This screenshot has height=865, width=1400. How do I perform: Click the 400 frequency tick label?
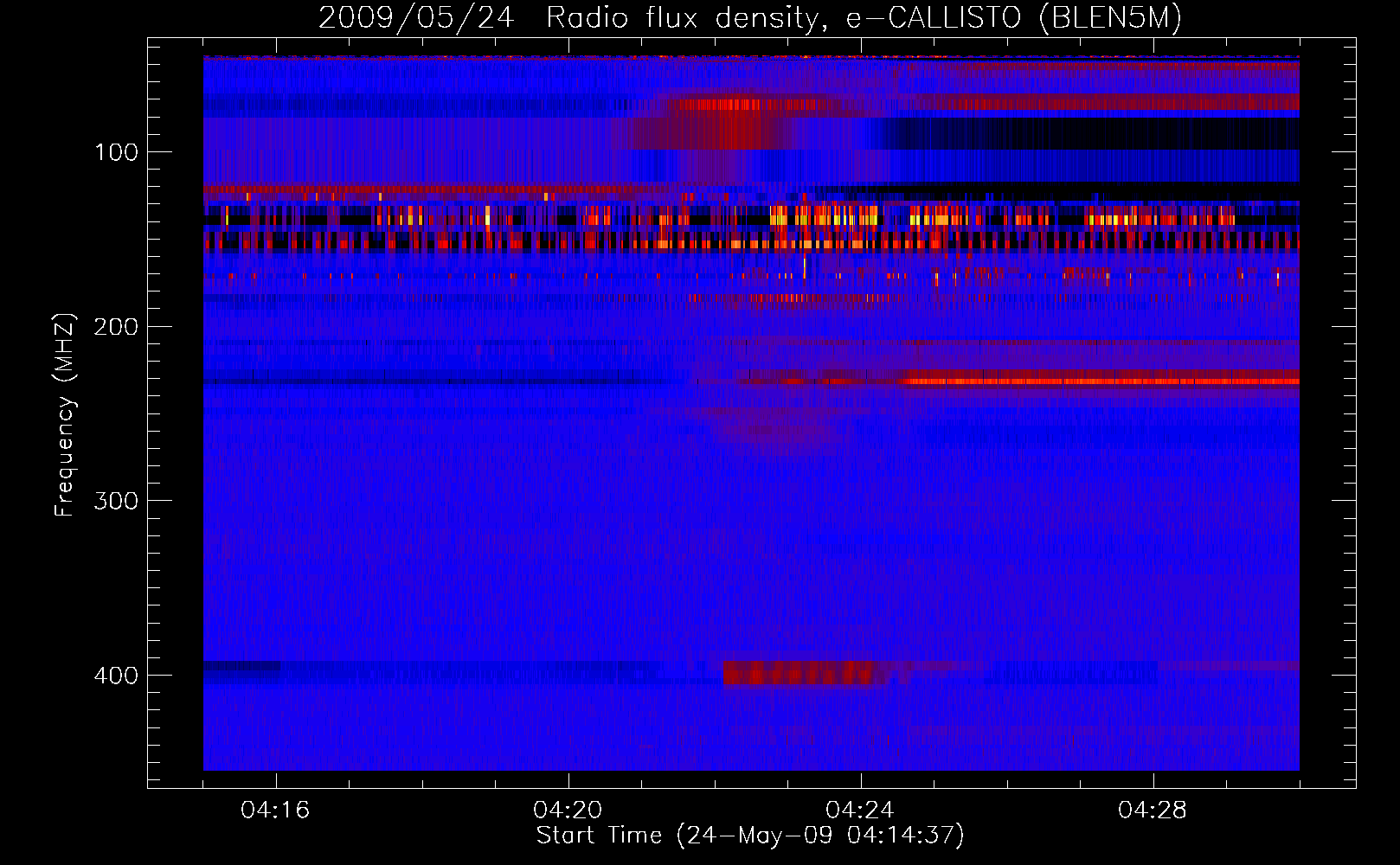117,676
